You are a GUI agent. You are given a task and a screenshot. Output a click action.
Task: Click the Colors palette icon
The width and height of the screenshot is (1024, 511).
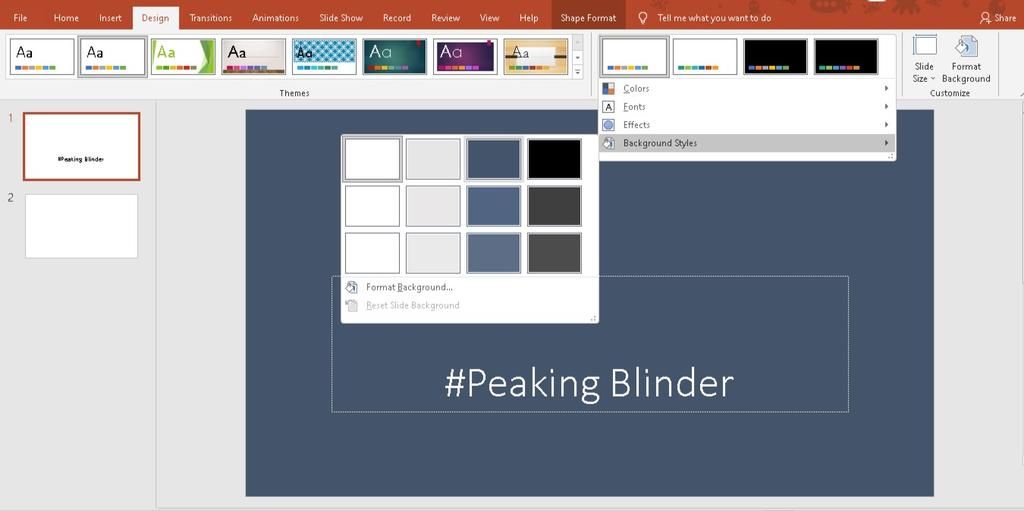click(609, 88)
